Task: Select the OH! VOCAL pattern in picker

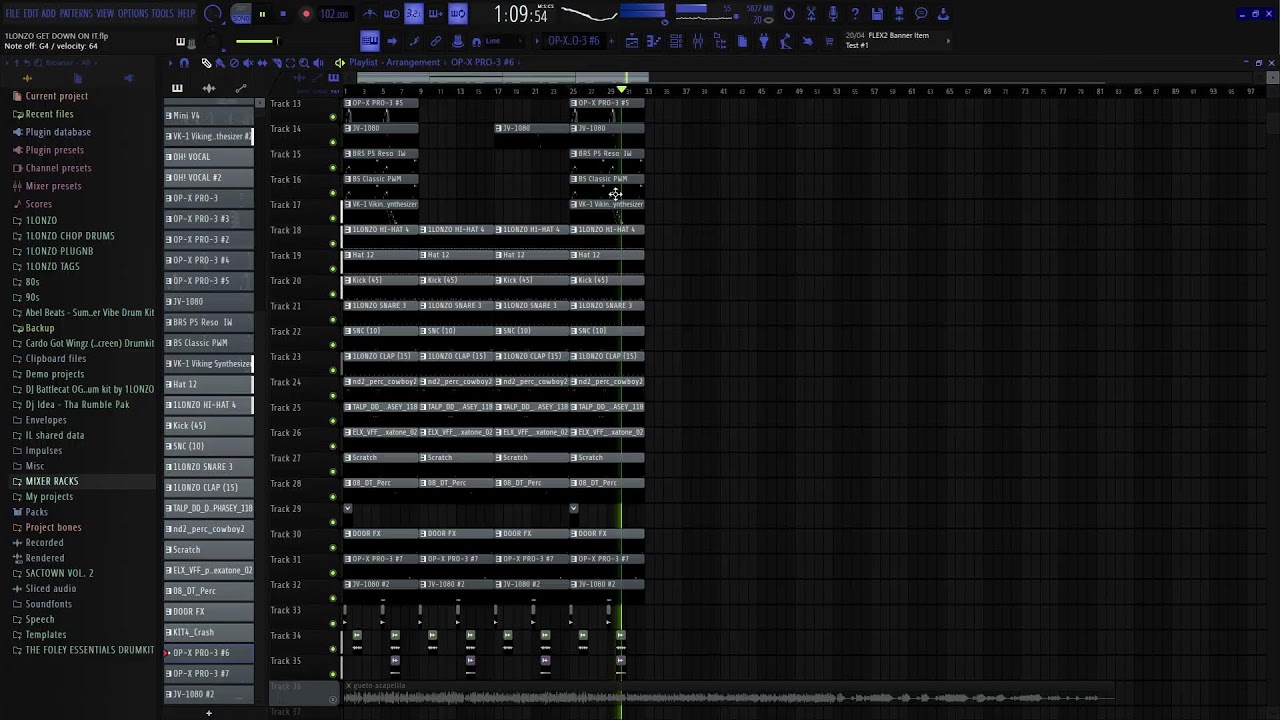Action: point(209,157)
